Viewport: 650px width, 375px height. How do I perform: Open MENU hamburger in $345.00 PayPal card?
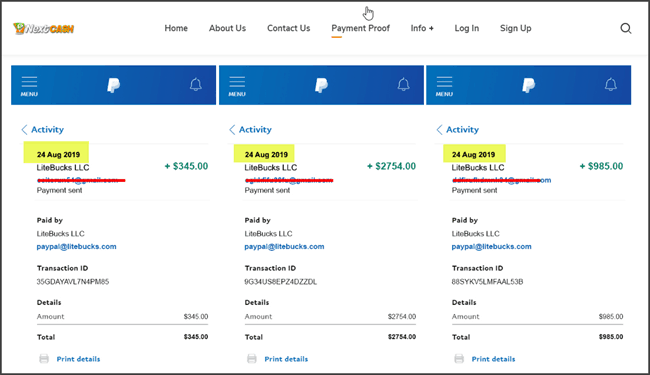tap(29, 86)
